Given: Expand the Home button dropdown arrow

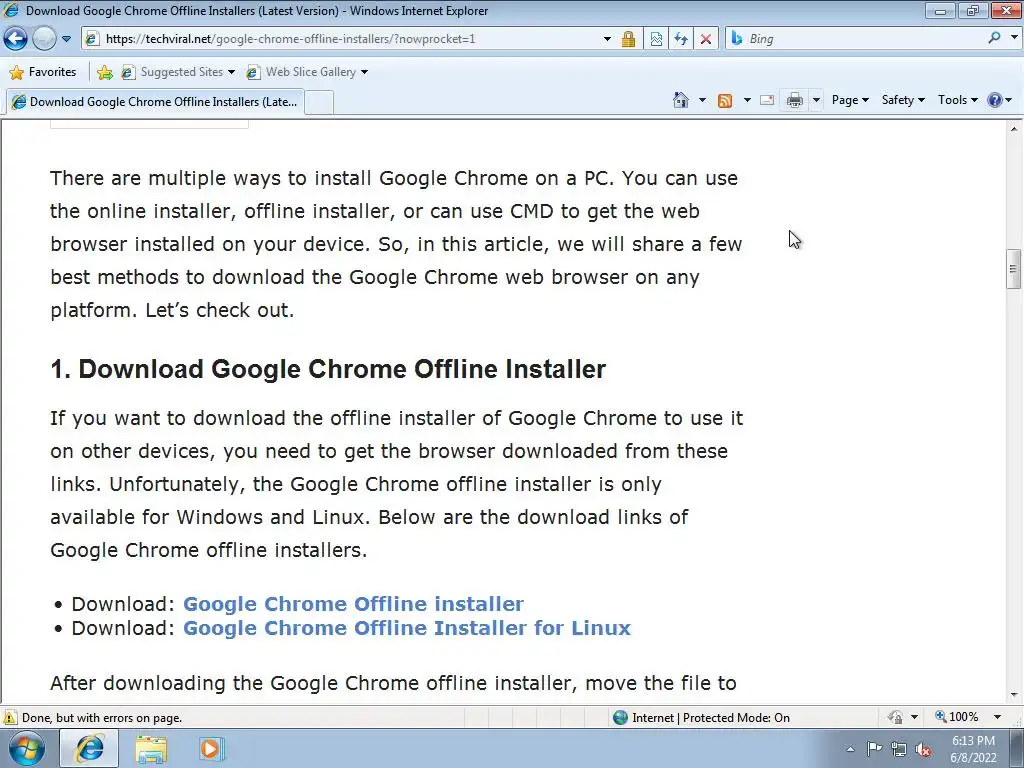Looking at the screenshot, I should coord(702,100).
